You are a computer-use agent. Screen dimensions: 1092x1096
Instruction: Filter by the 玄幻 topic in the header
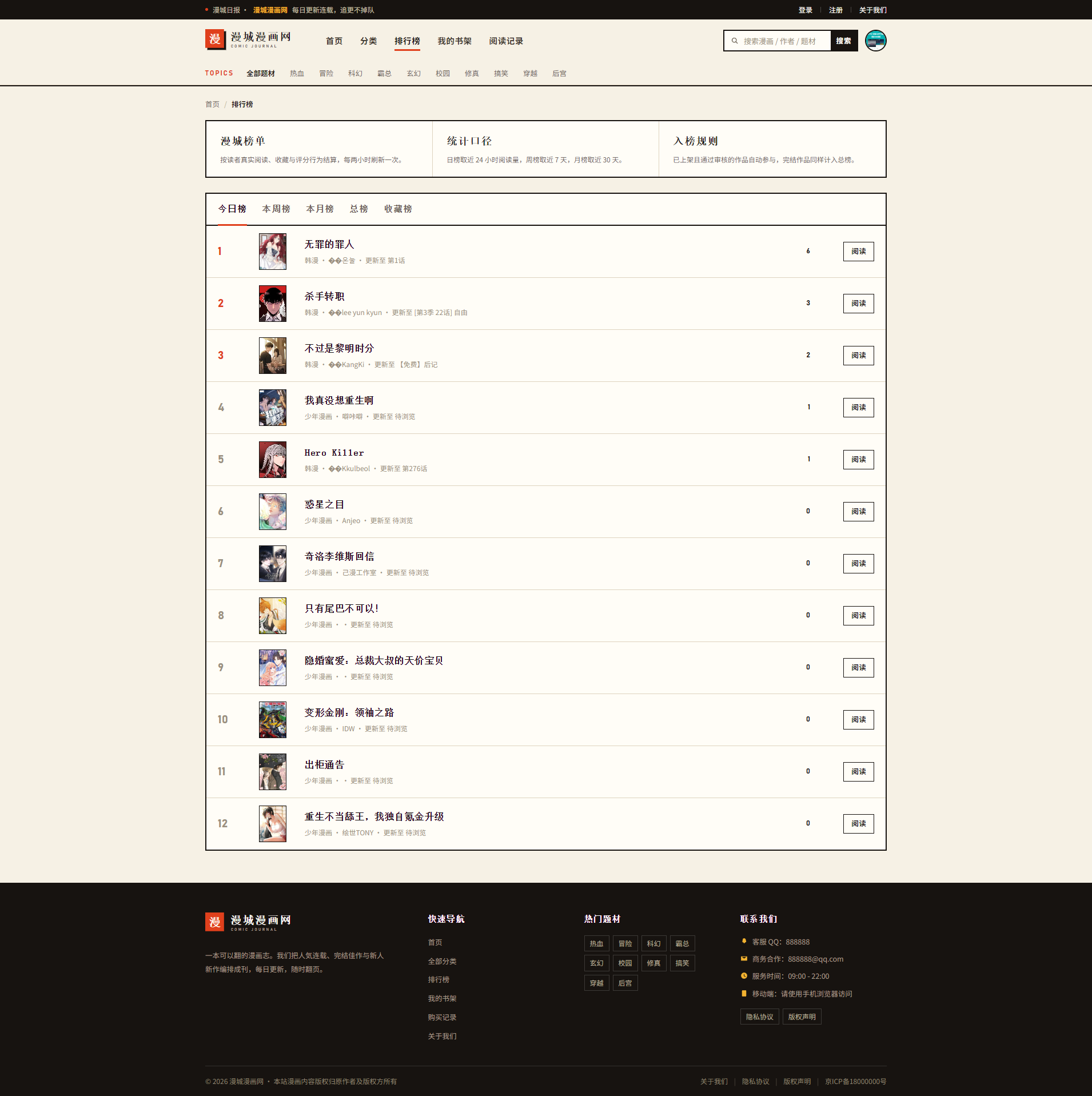coord(413,73)
